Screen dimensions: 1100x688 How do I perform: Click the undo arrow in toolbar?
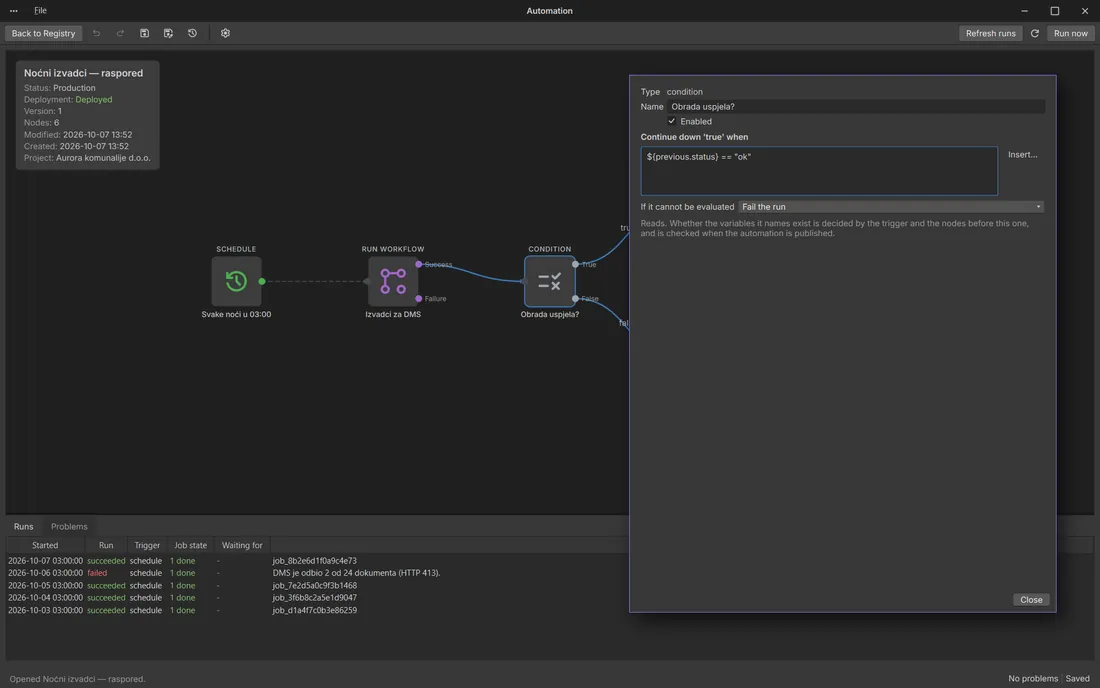click(96, 33)
